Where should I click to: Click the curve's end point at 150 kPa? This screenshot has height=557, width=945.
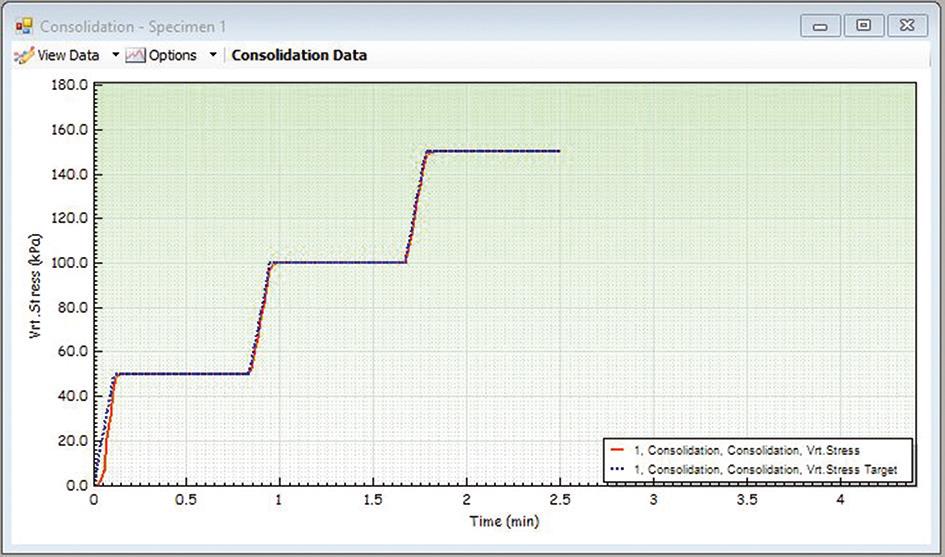point(558,151)
